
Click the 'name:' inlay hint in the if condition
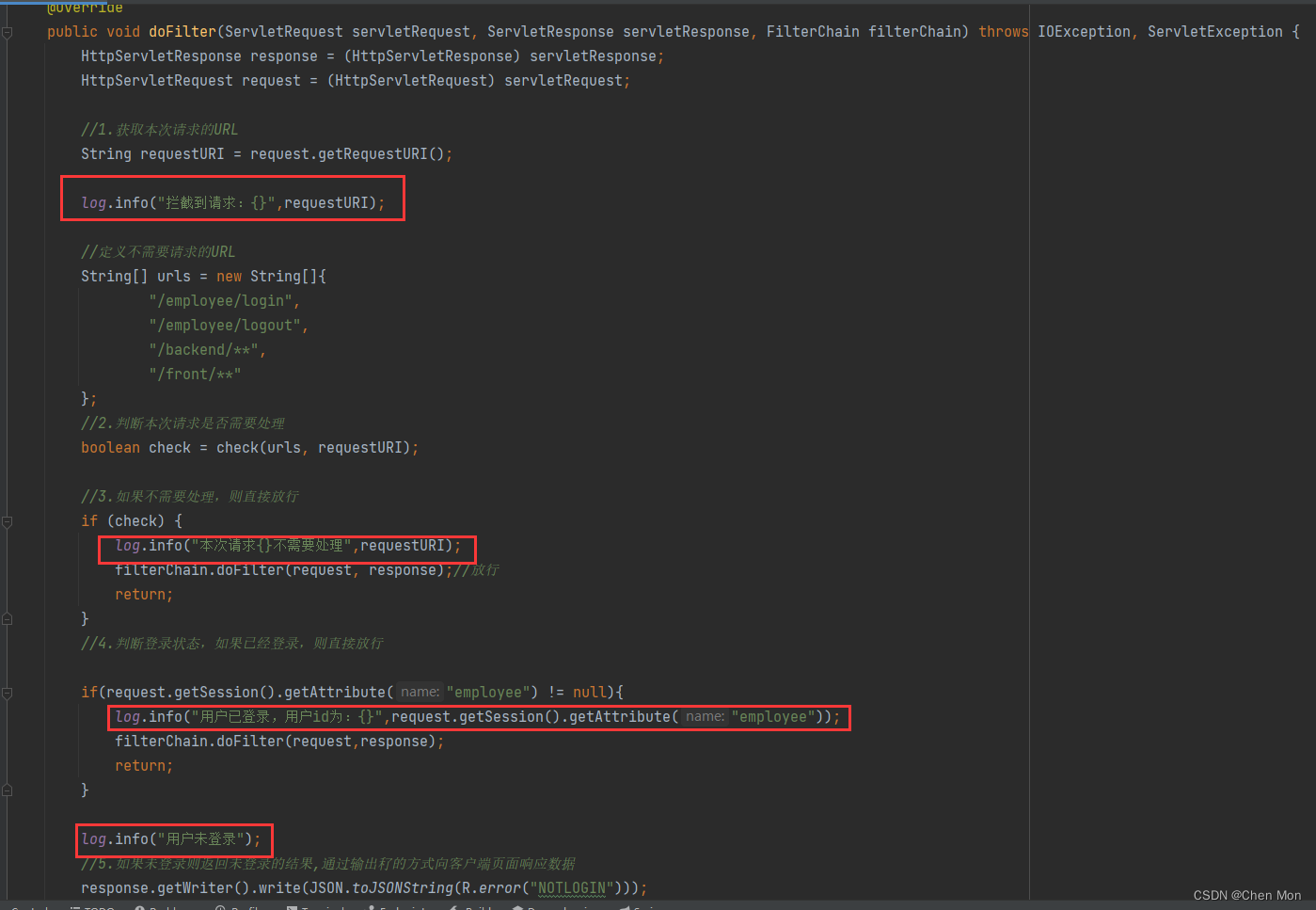click(420, 693)
